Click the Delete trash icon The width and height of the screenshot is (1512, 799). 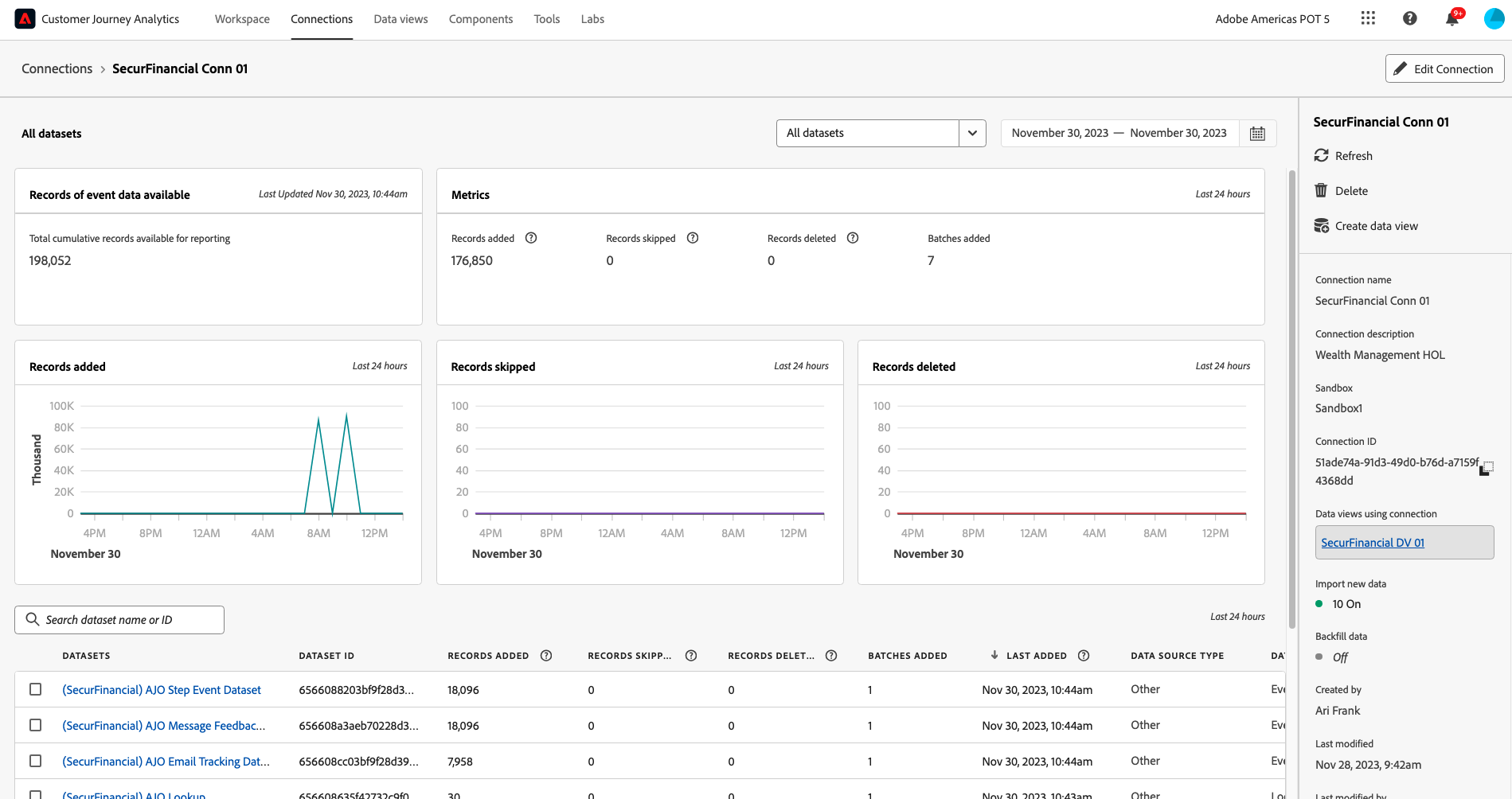pos(1321,190)
